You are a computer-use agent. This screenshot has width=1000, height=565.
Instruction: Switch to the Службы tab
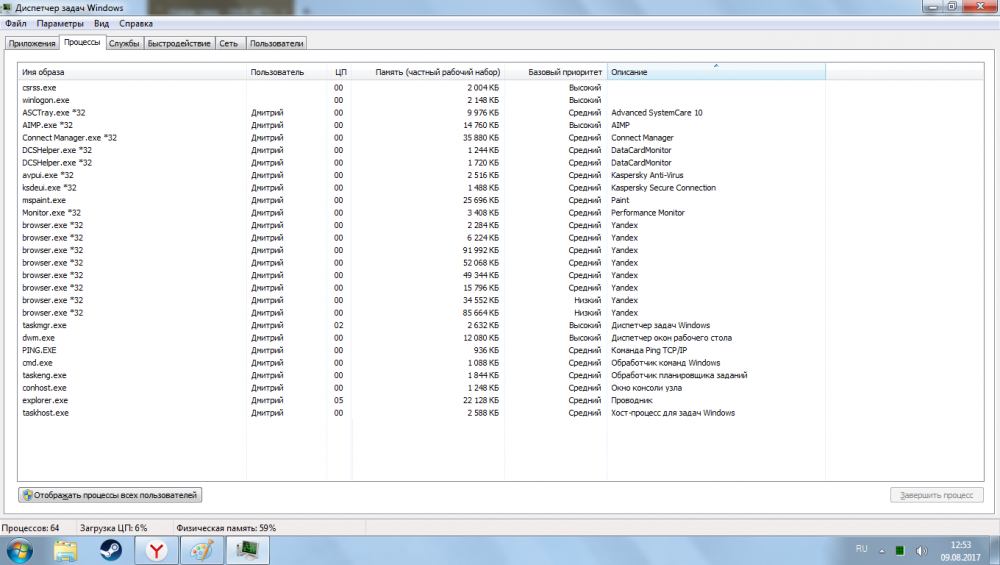[124, 43]
